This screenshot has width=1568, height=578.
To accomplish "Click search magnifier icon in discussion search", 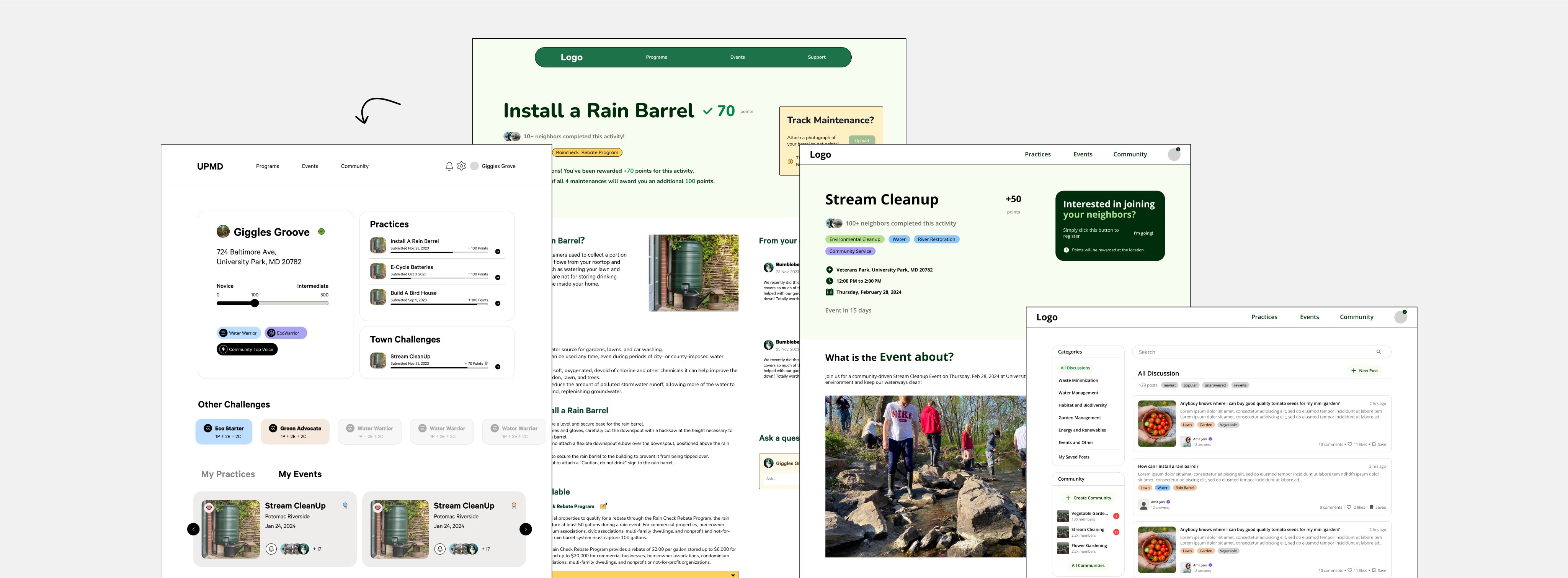I will [1379, 352].
